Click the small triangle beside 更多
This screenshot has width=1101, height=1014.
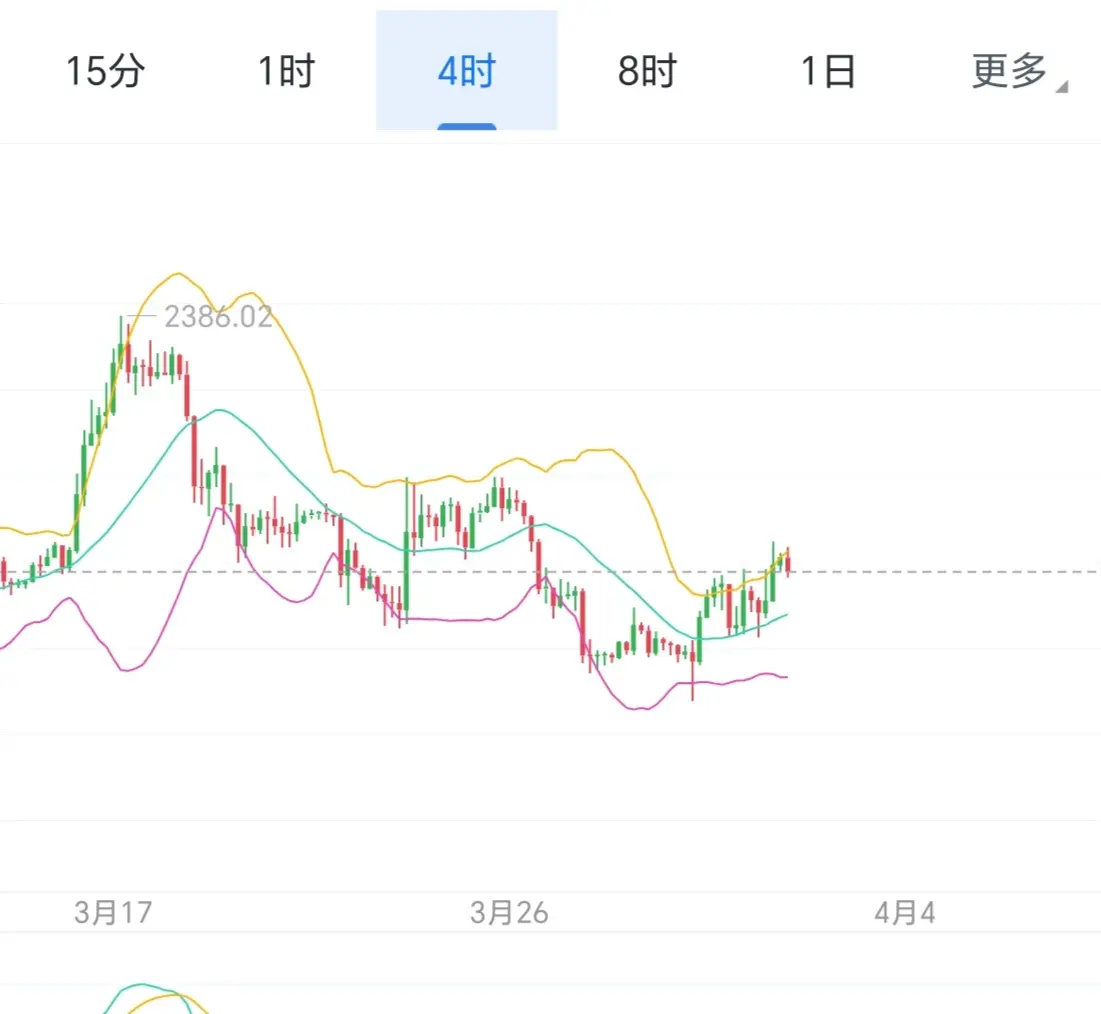point(1062,88)
